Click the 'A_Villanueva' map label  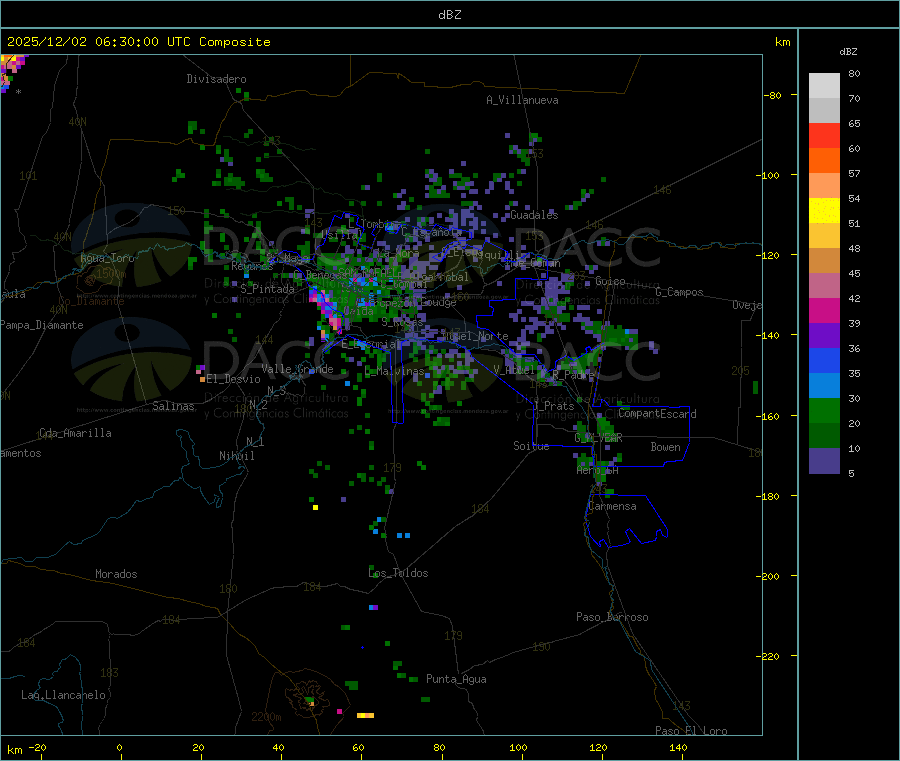click(522, 100)
